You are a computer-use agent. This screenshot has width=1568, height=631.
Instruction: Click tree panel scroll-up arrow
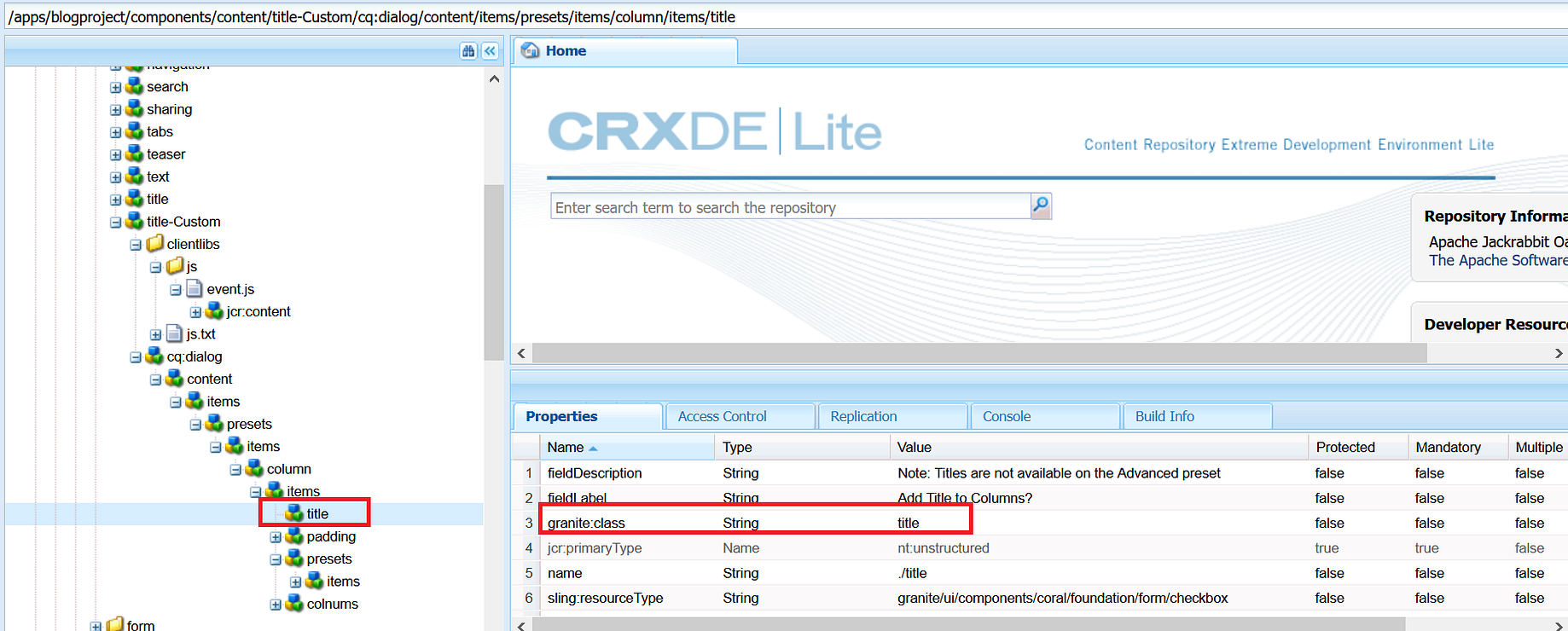point(494,78)
